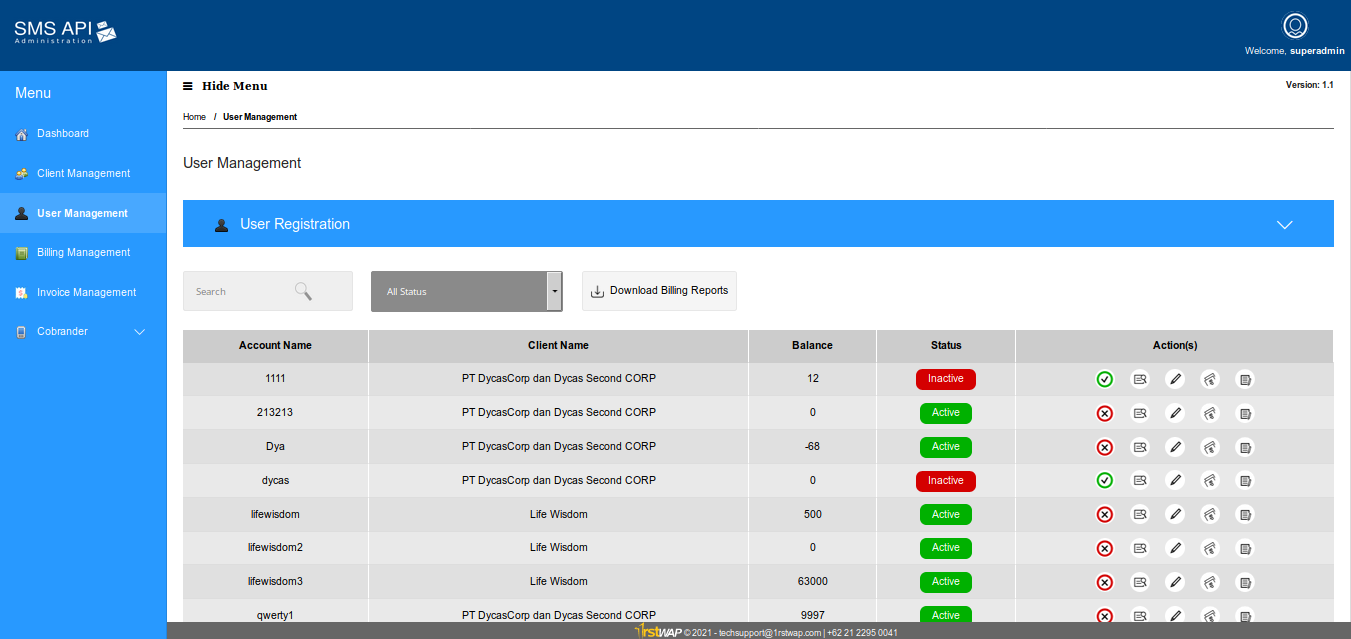Open document icon for the dycas account
This screenshot has height=639, width=1351.
pyautogui.click(x=1244, y=481)
